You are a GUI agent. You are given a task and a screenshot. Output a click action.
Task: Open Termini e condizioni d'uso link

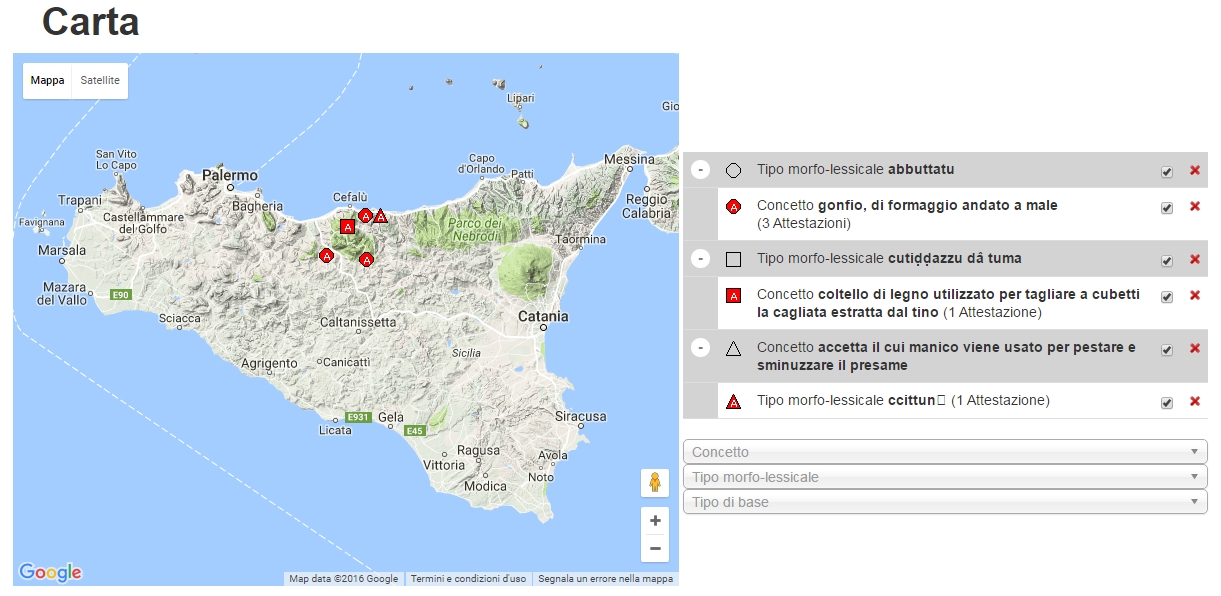(x=468, y=579)
